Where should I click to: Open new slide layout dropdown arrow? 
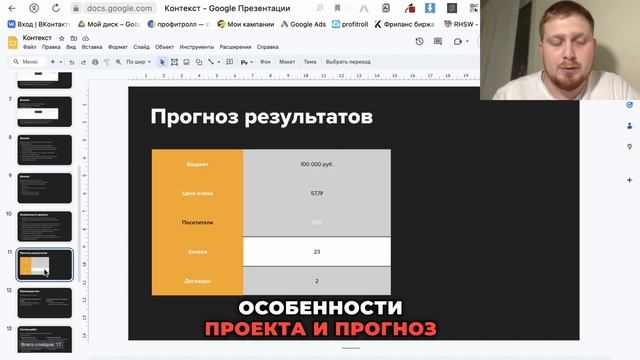(x=61, y=62)
